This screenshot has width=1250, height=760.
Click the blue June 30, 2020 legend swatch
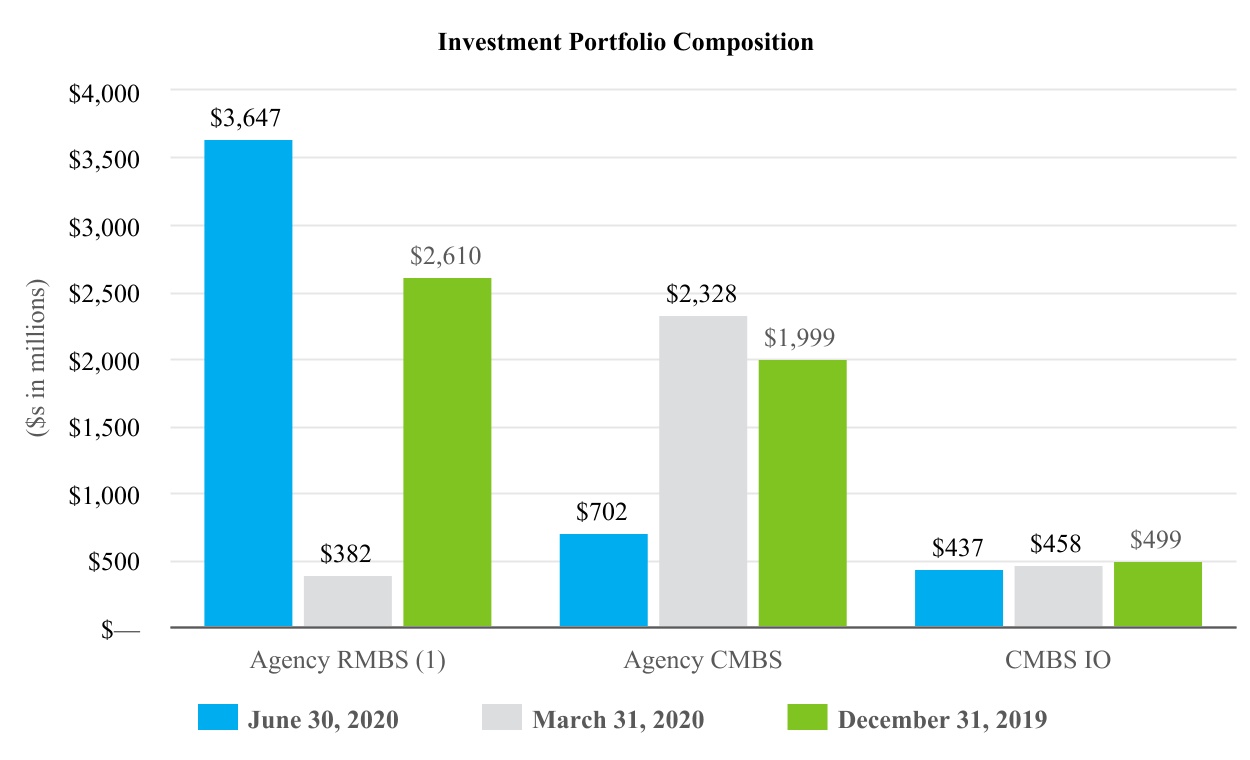217,718
